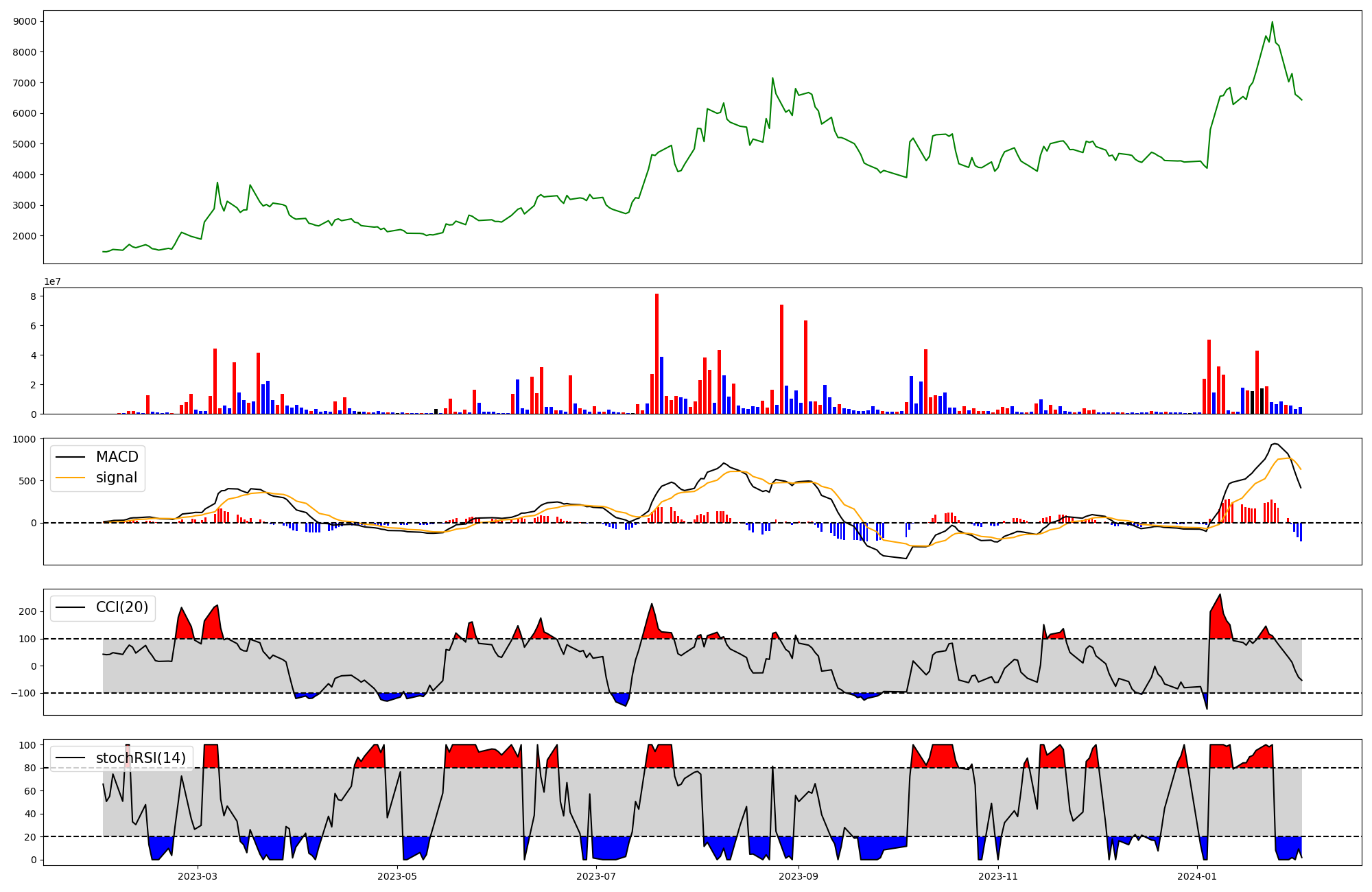The height and width of the screenshot is (892, 1372).
Task: Click the orange signal legend line sample
Action: coord(70,478)
